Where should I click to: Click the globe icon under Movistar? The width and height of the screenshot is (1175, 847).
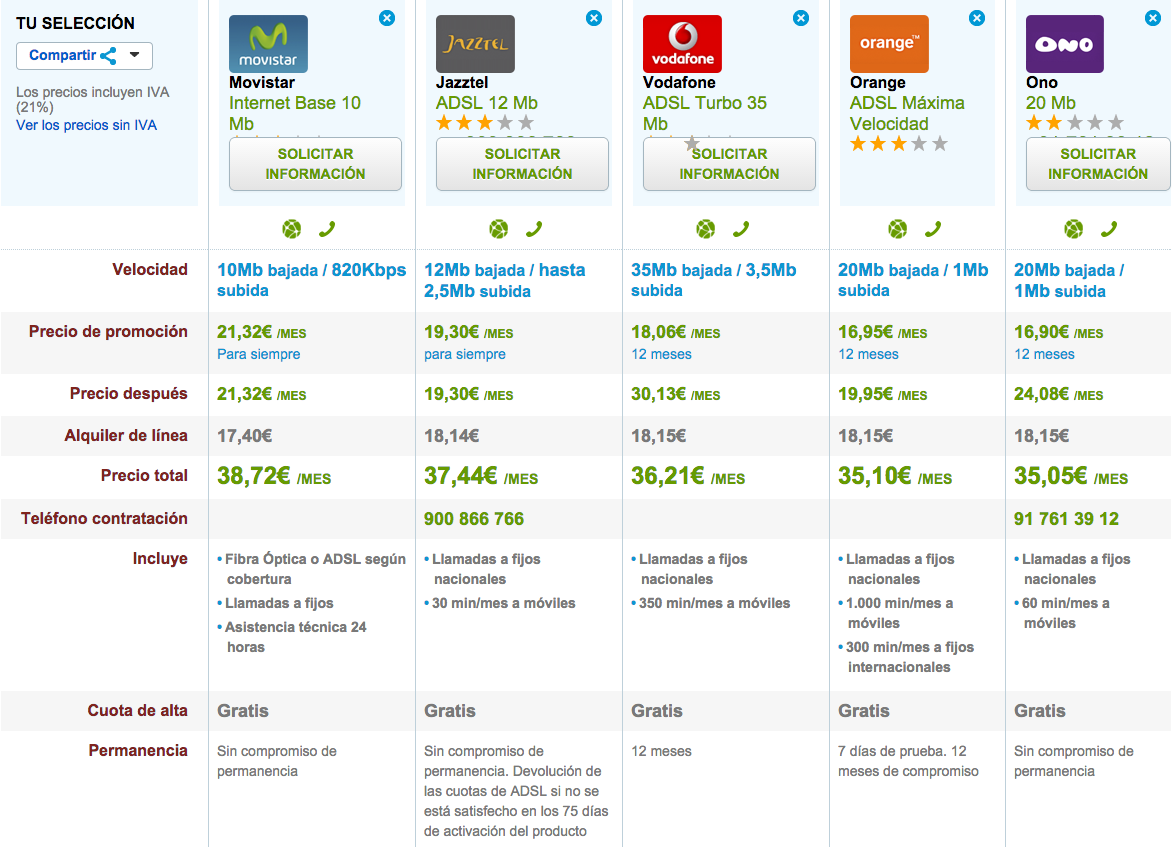[x=292, y=229]
